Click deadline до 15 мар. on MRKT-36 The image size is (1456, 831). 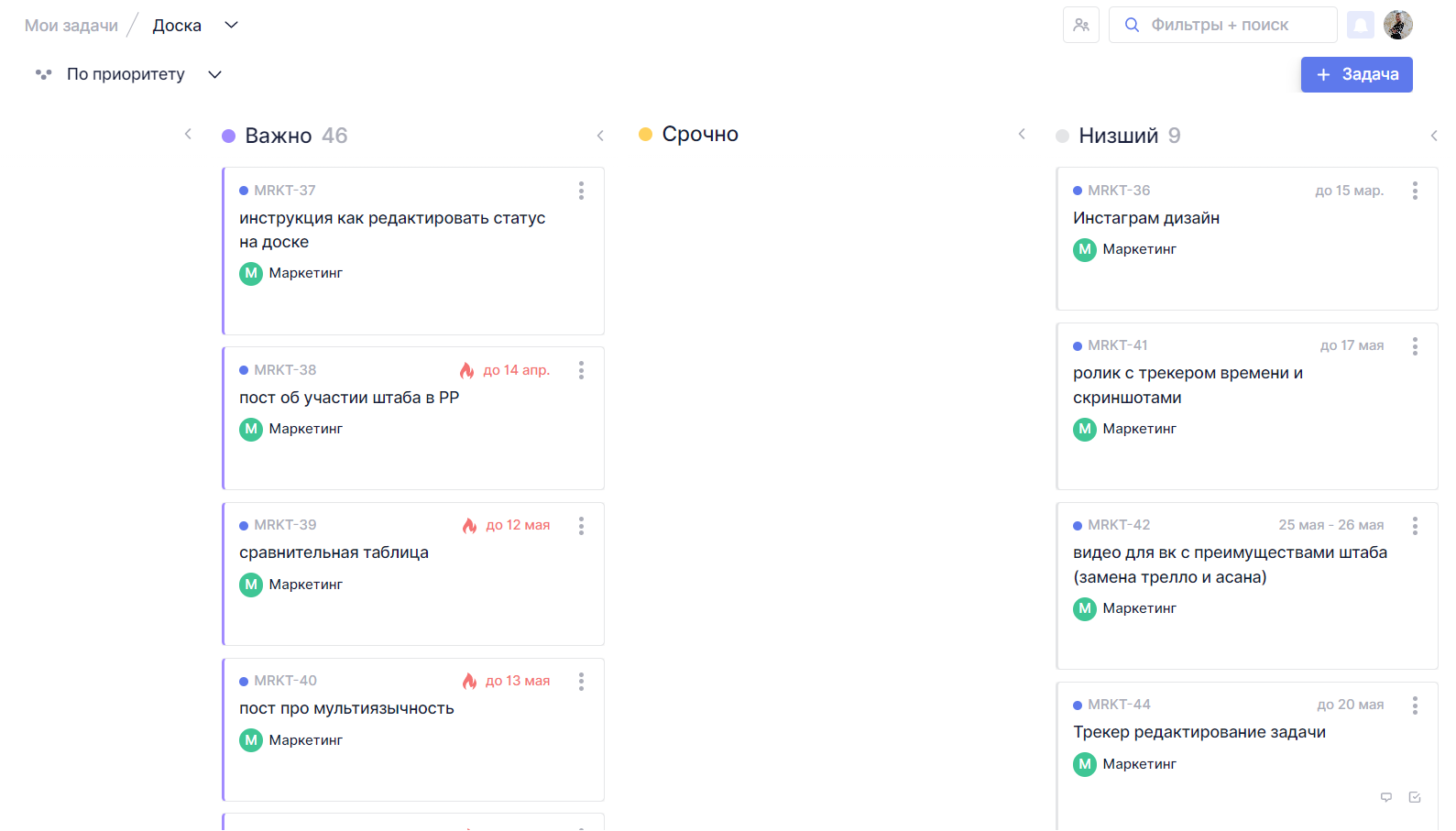point(1350,191)
